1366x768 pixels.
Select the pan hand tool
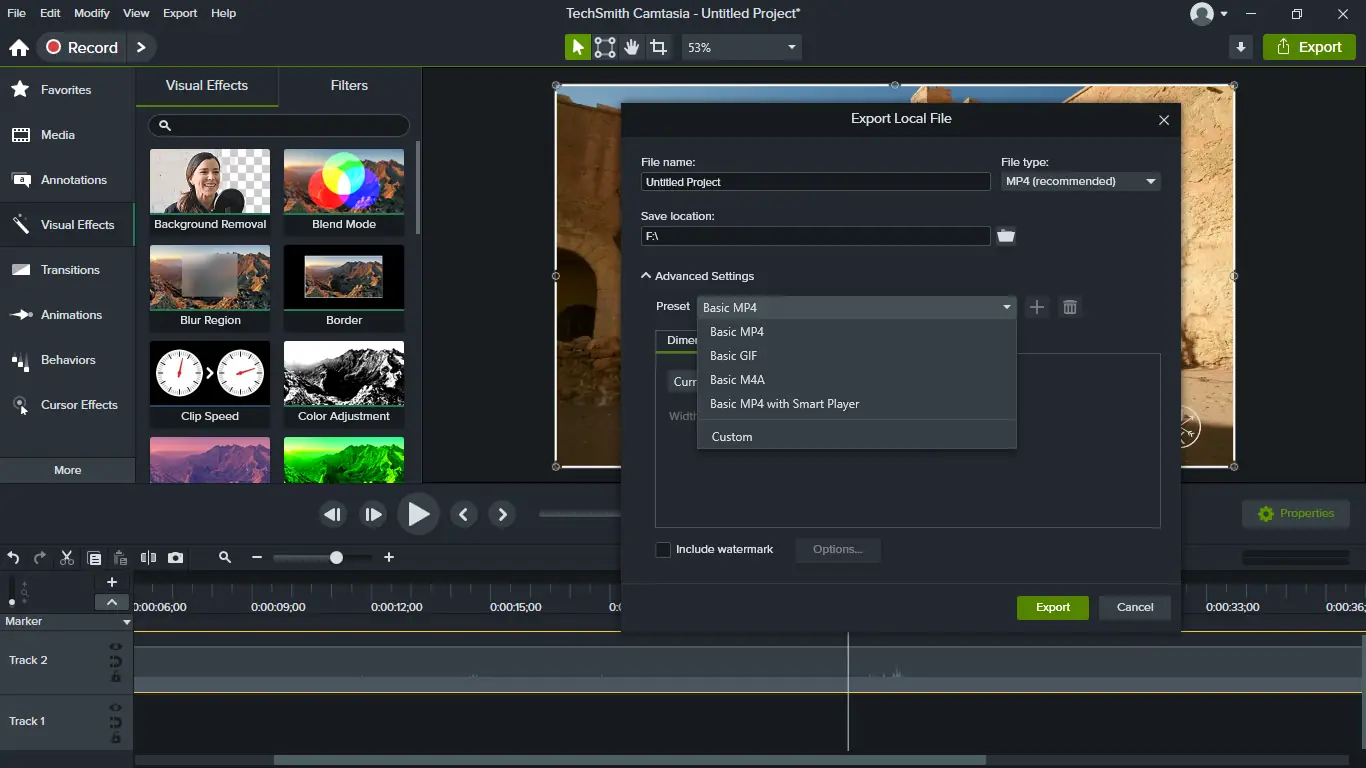click(631, 47)
